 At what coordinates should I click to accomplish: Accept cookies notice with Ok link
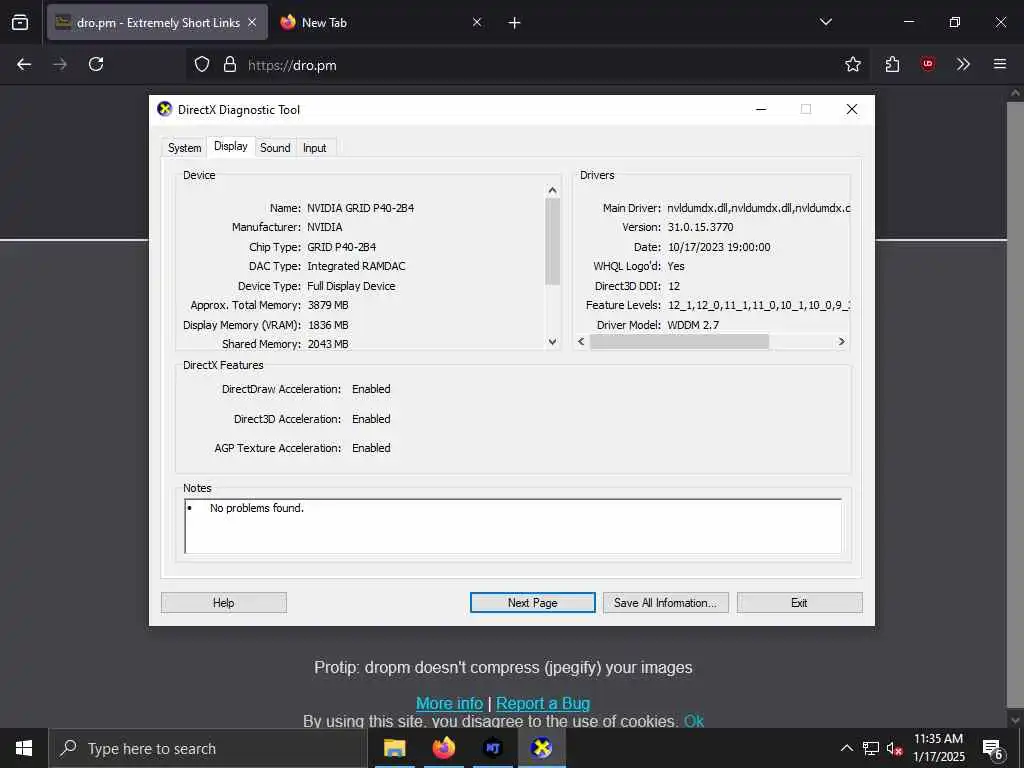point(694,721)
